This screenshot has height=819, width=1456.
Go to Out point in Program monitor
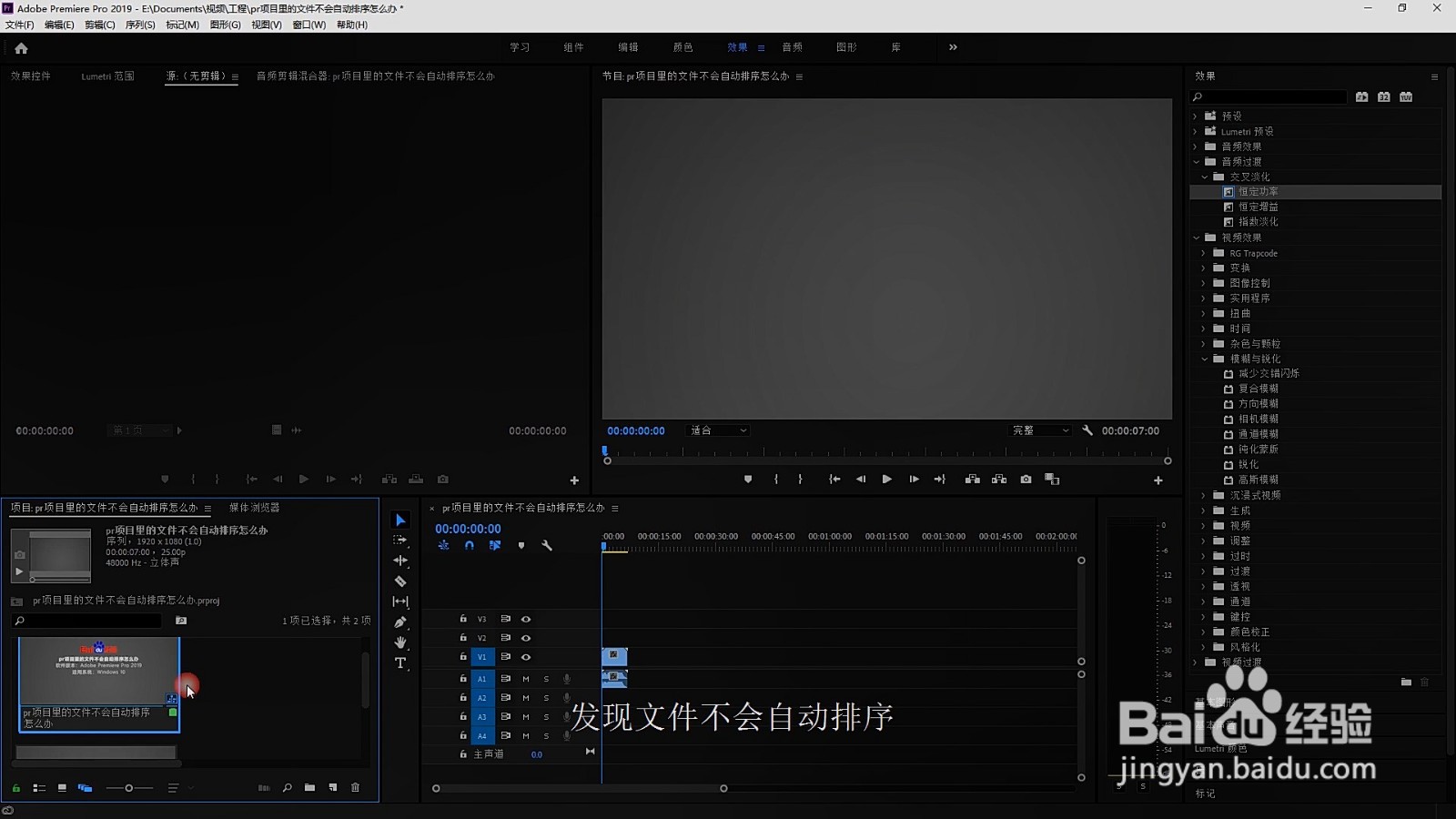940,480
